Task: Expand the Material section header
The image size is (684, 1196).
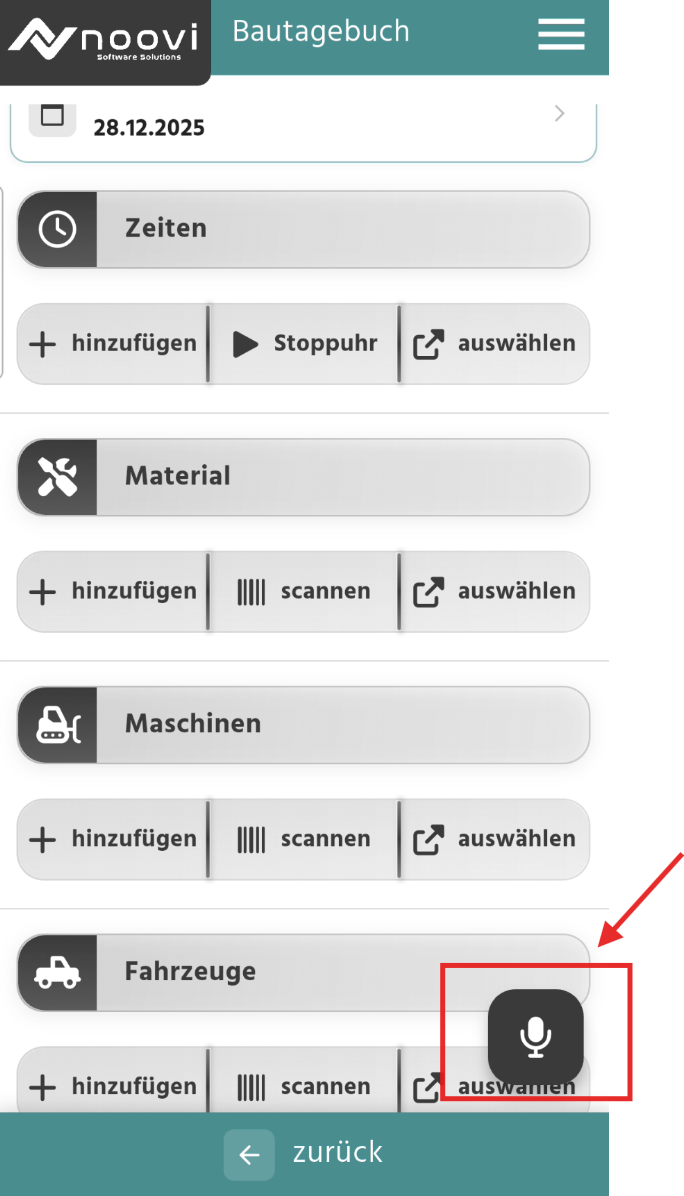Action: coord(303,477)
